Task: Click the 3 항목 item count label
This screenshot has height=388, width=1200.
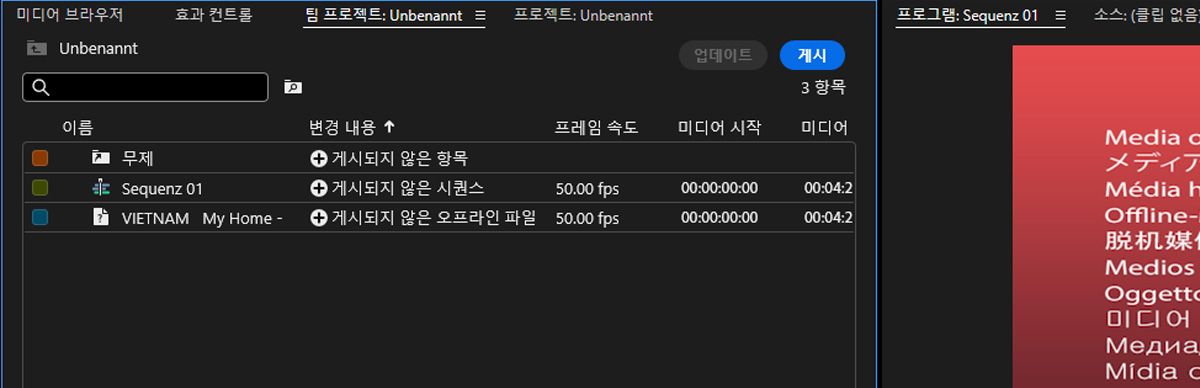Action: (823, 88)
